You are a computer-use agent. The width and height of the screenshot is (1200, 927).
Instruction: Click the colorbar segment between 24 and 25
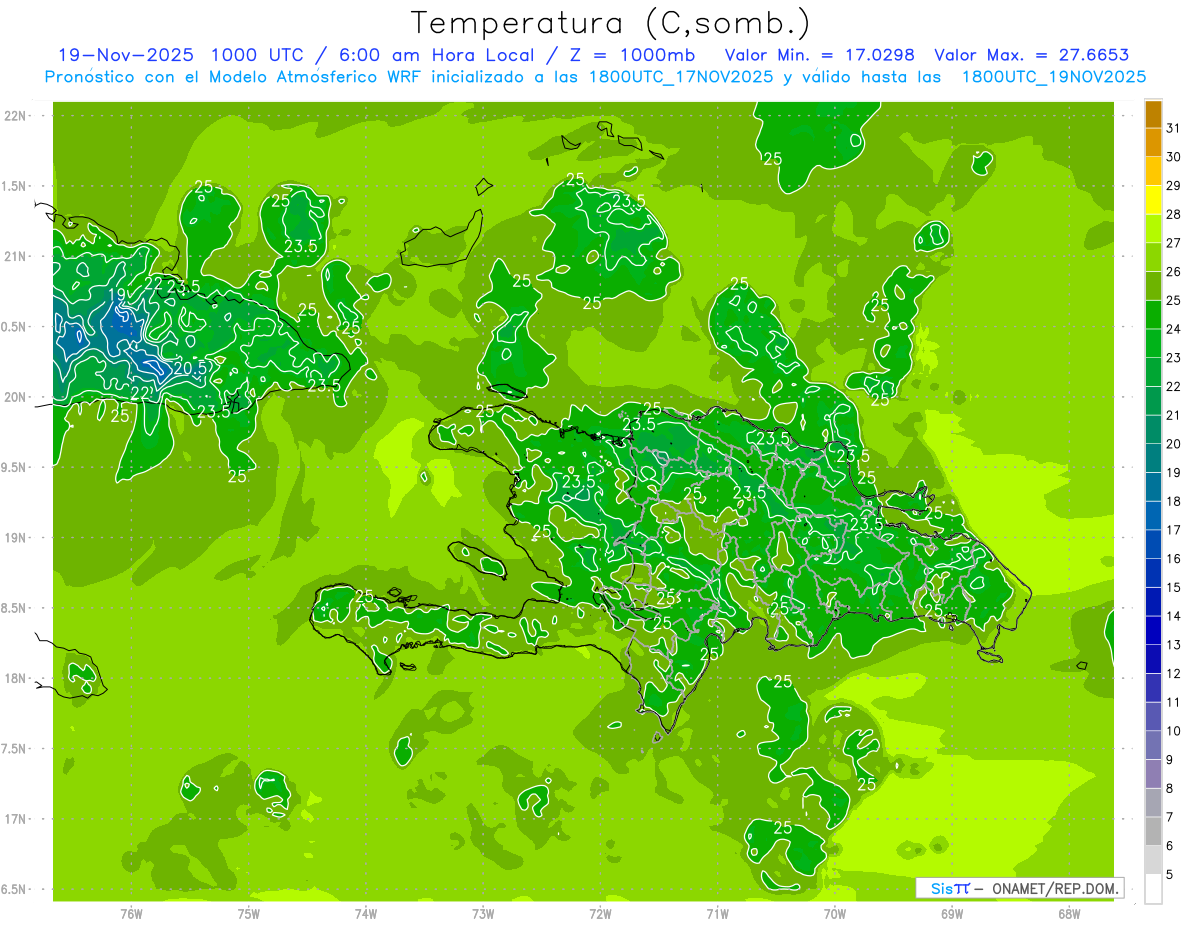click(1153, 315)
